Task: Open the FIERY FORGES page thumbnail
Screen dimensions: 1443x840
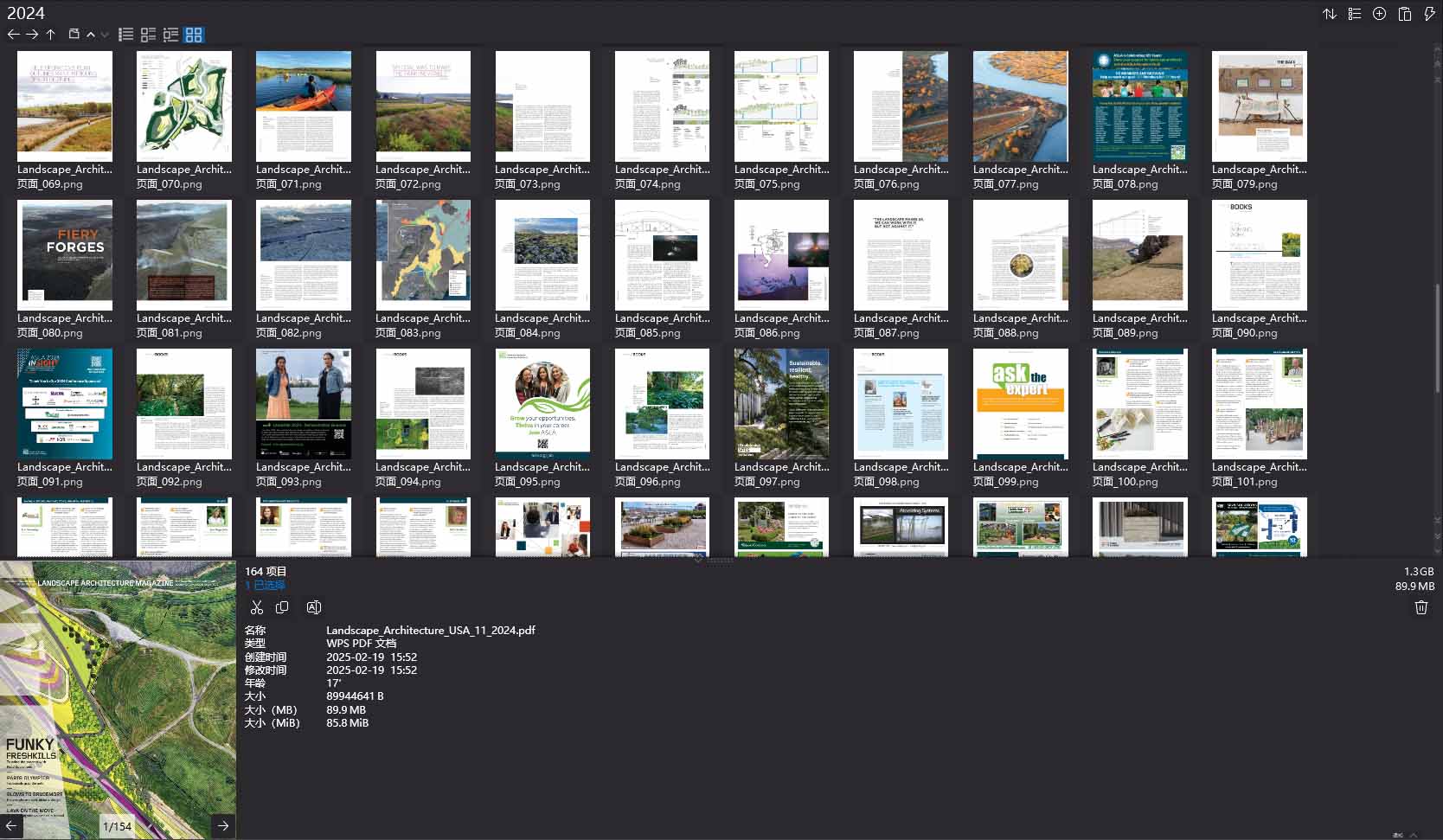Action: 65,254
